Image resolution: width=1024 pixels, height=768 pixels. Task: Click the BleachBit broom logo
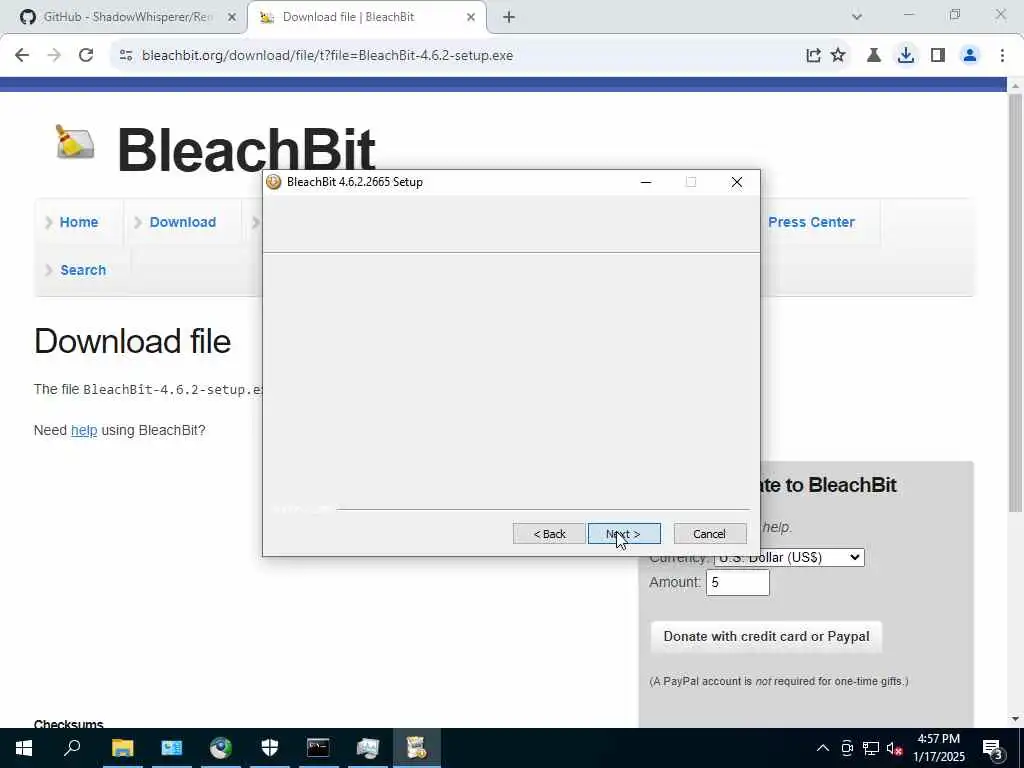(74, 142)
